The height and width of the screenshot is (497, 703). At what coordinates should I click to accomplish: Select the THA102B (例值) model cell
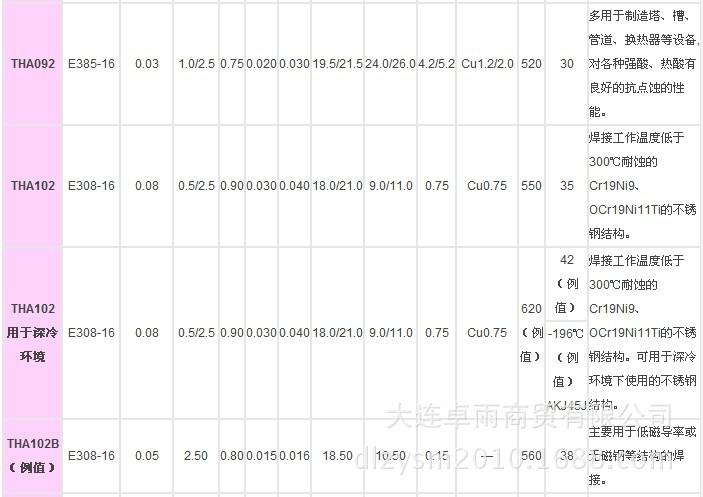(x=32, y=456)
